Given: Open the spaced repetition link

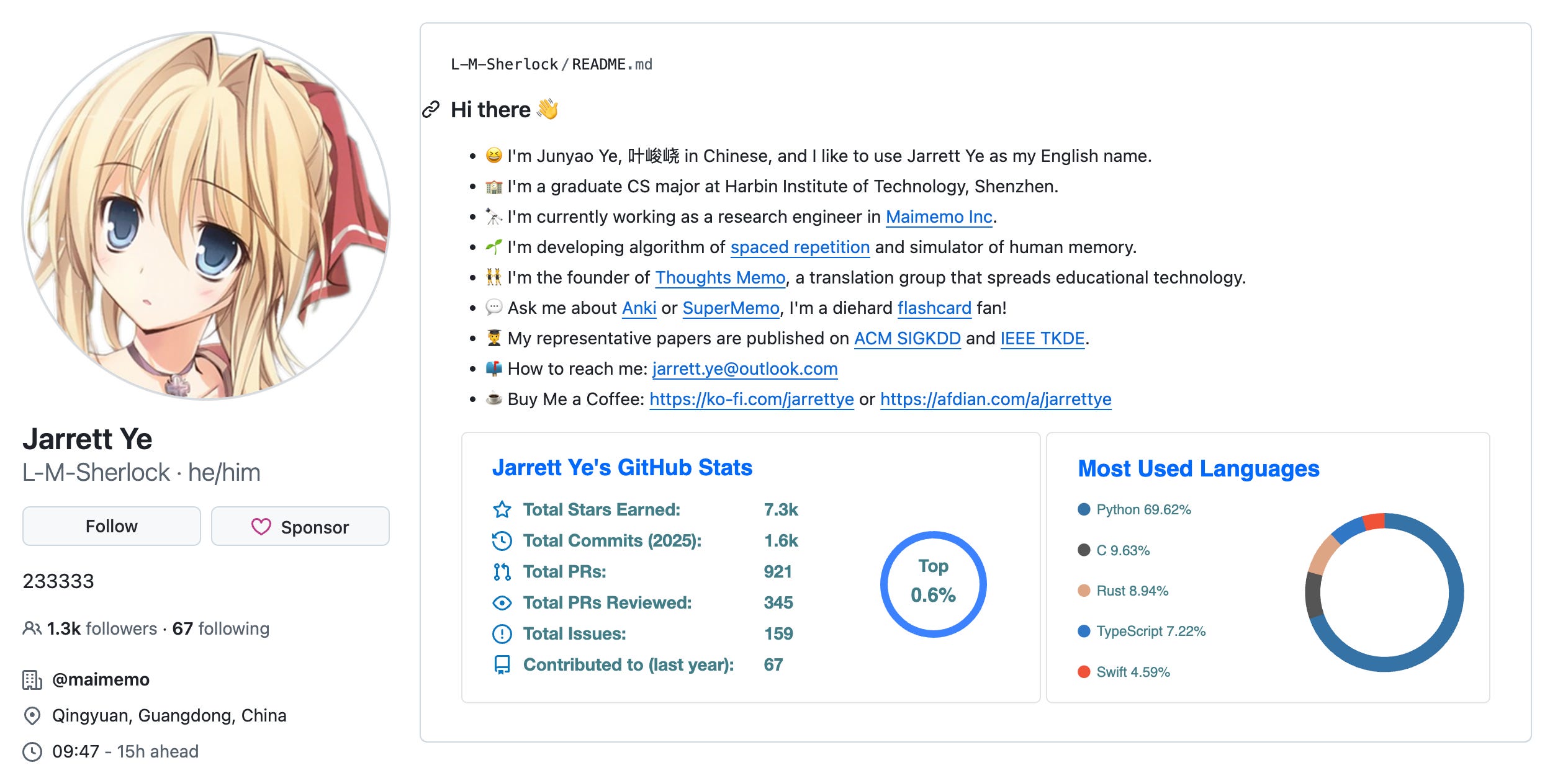Looking at the screenshot, I should [800, 247].
